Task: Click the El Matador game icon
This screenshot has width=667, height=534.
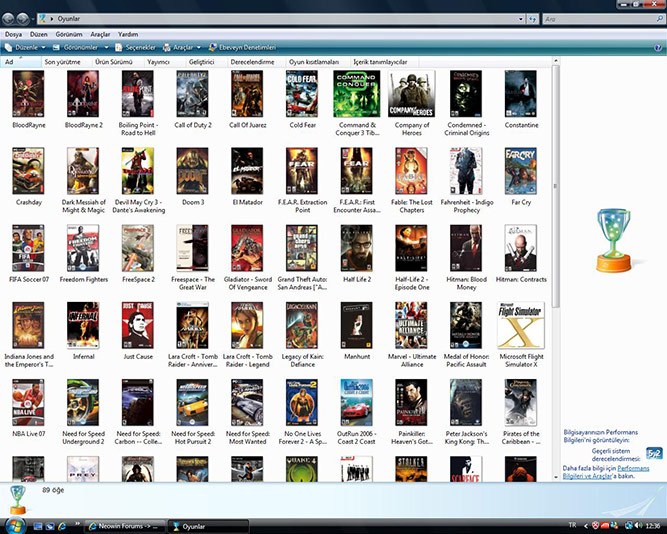Action: (x=247, y=171)
